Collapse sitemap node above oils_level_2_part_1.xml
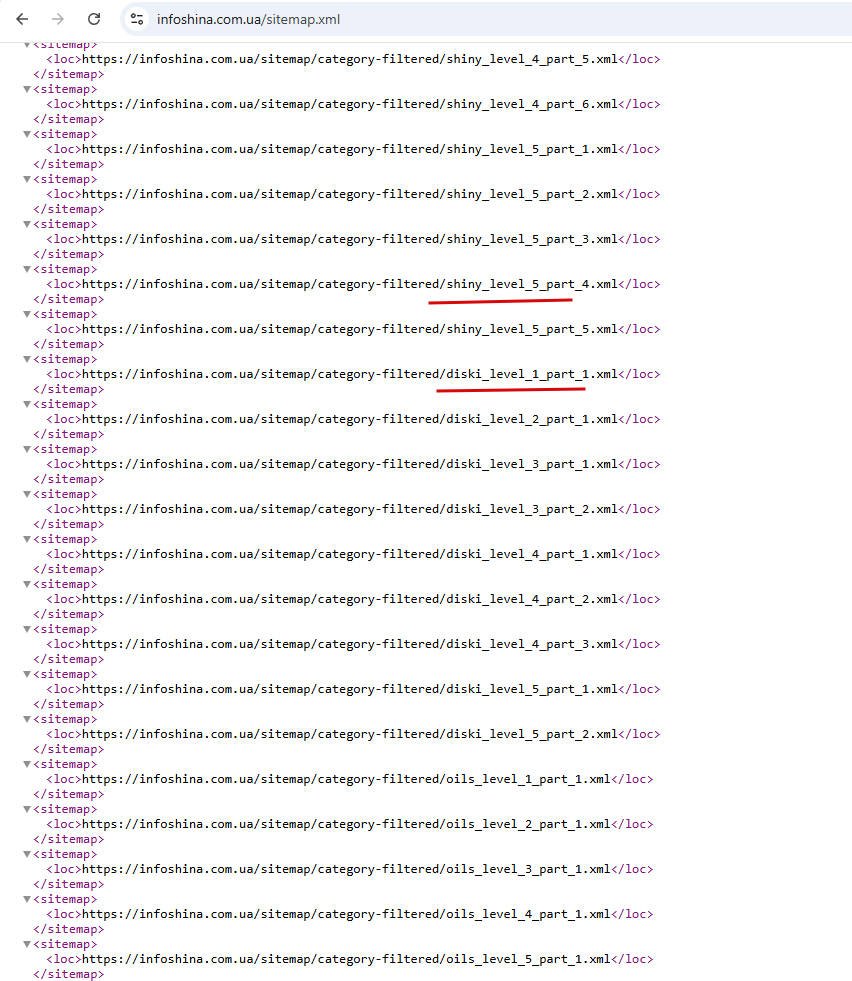Viewport: 852px width, 981px height. (x=27, y=810)
